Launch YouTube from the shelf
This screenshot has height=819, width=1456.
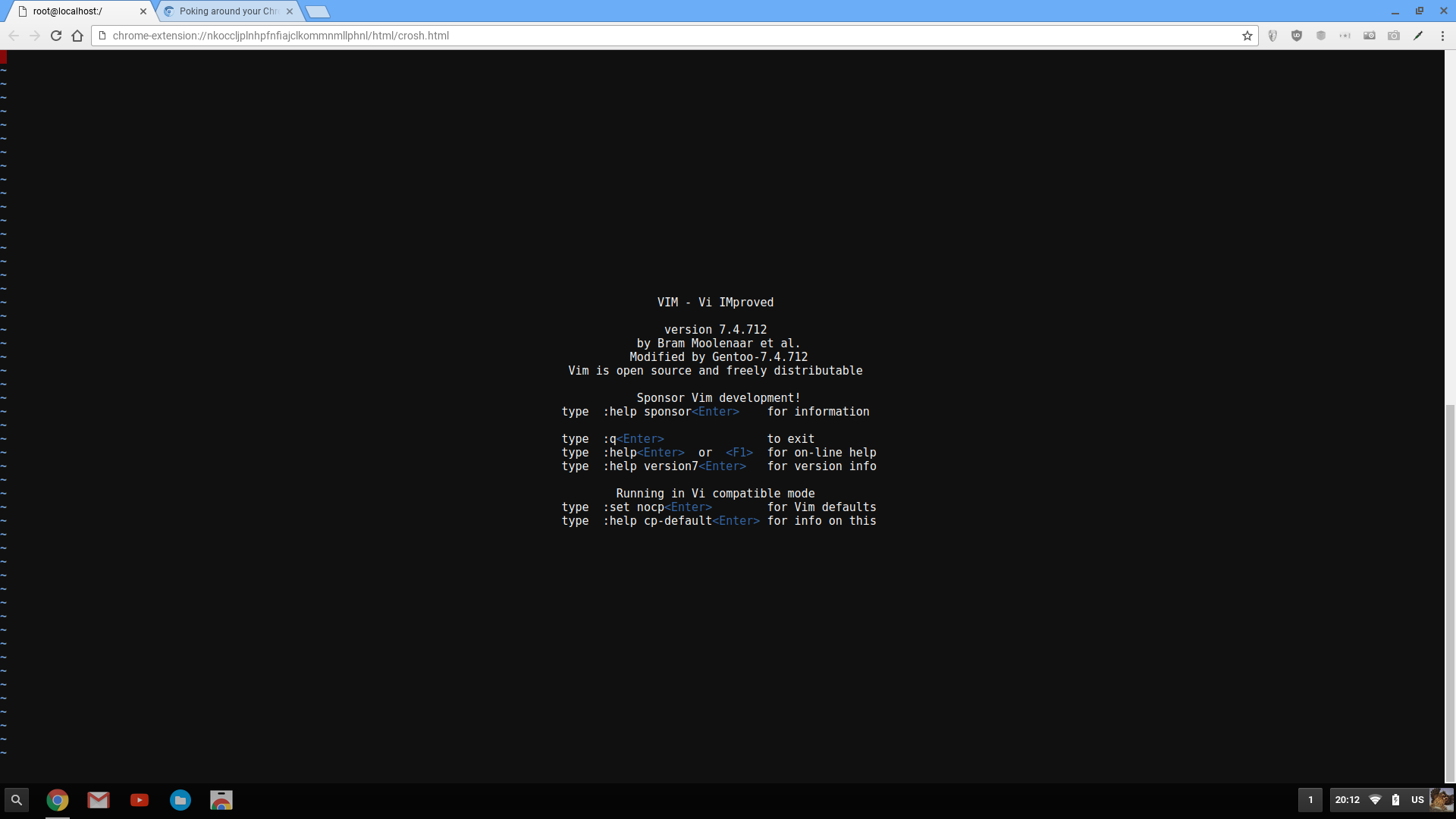coord(140,800)
